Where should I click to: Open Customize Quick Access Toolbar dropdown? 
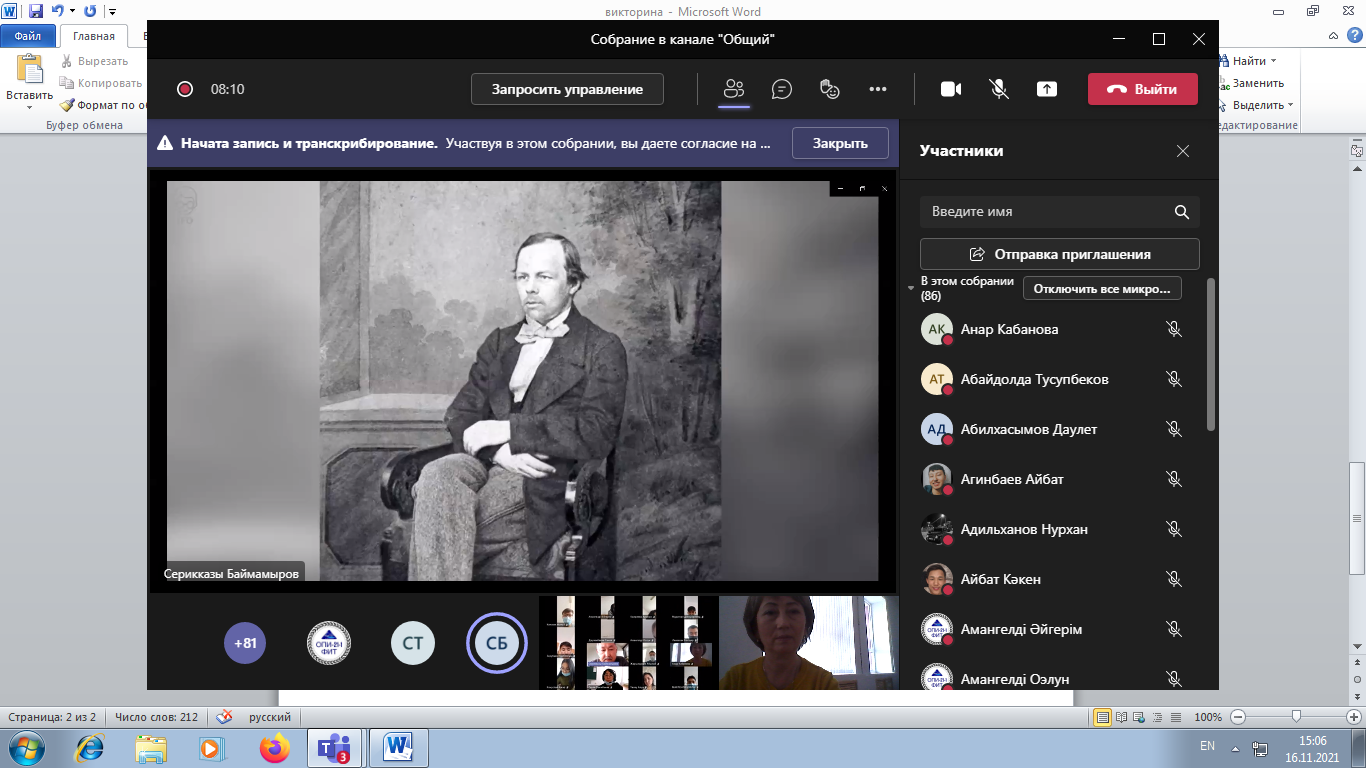(x=111, y=12)
